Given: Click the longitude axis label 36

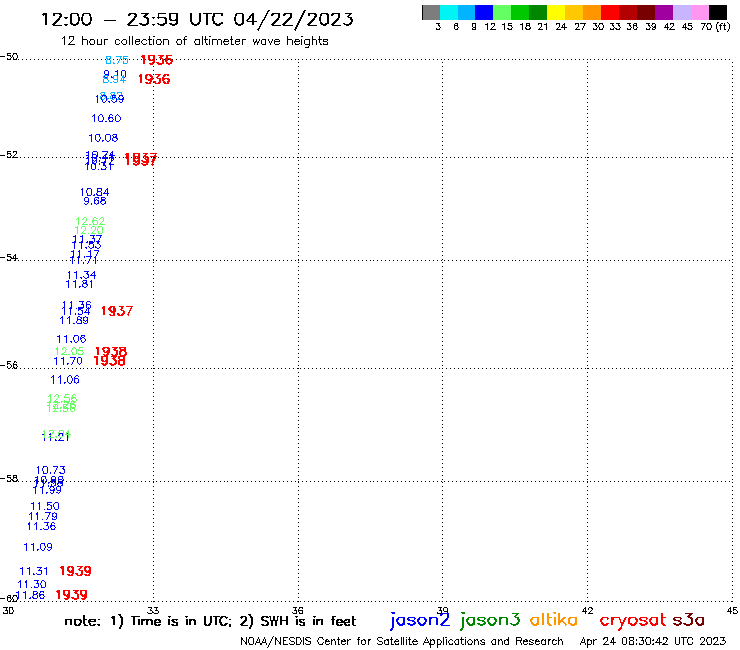Looking at the screenshot, I should coord(297,611).
